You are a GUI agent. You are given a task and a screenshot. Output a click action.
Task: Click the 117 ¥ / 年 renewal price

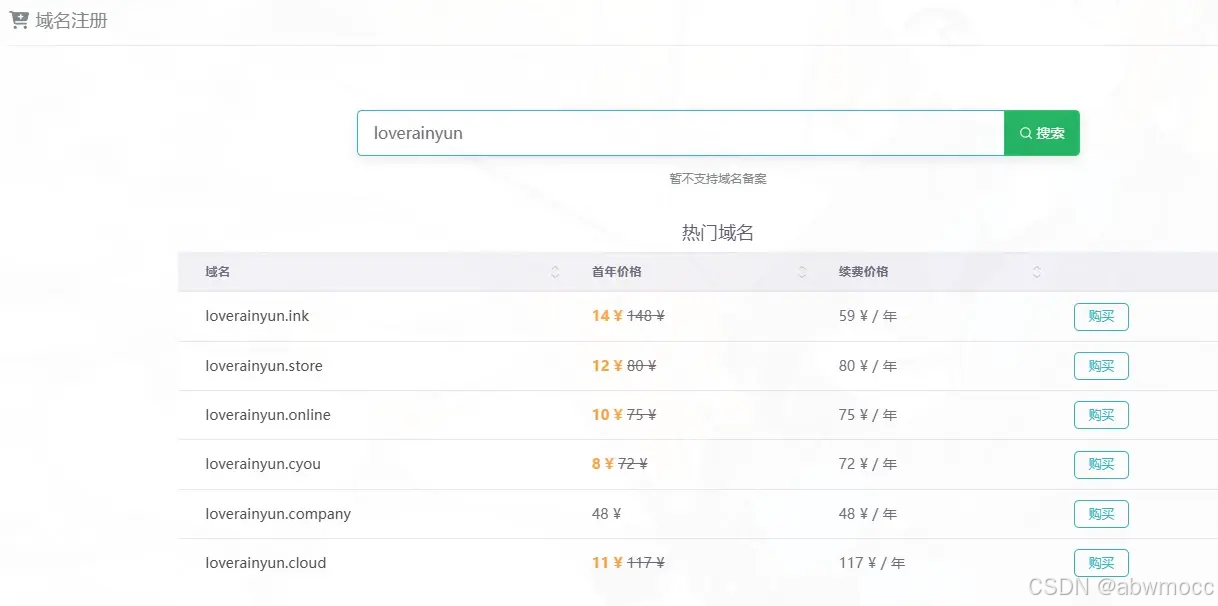click(872, 563)
